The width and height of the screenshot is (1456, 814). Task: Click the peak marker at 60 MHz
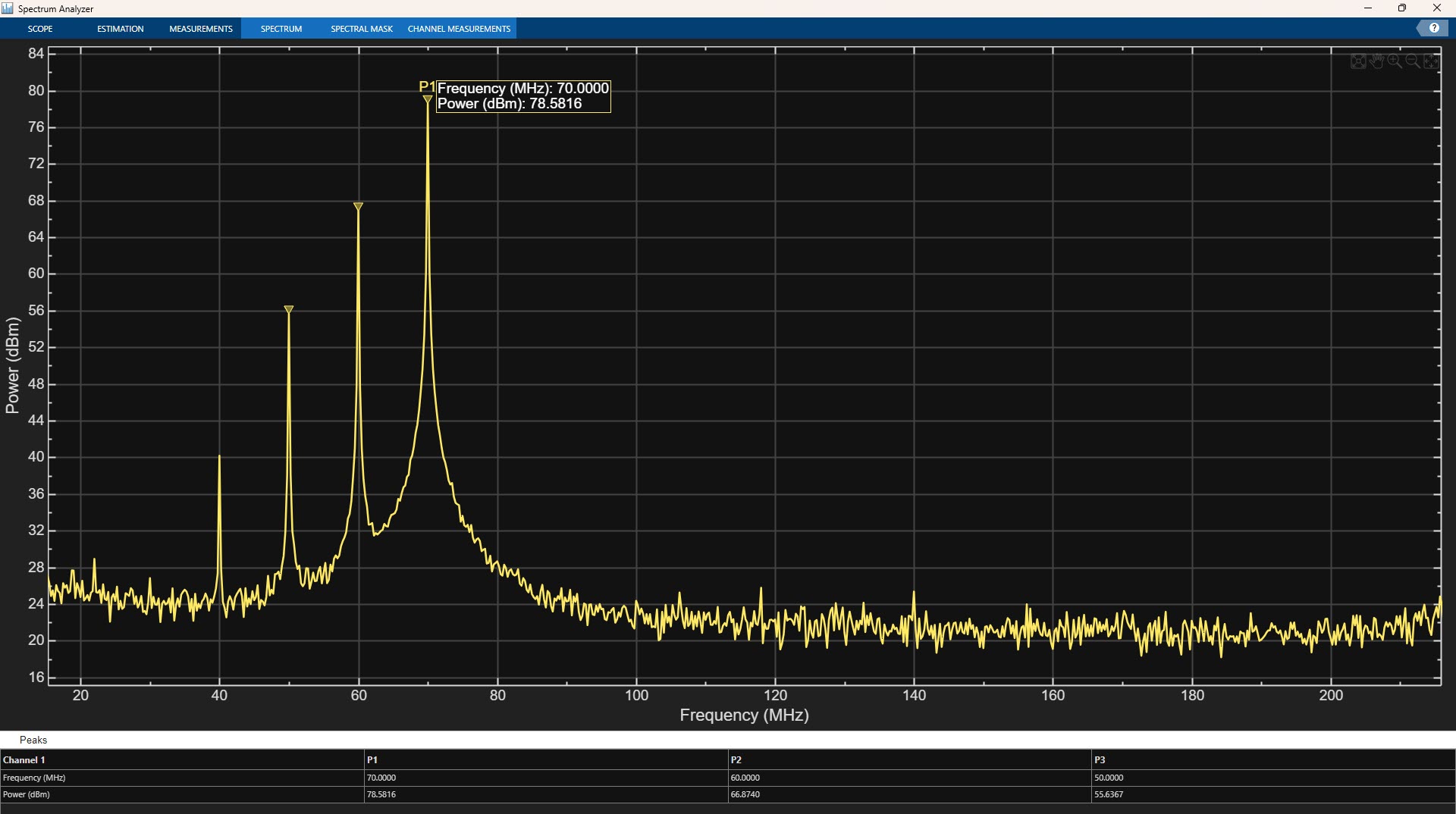click(358, 207)
